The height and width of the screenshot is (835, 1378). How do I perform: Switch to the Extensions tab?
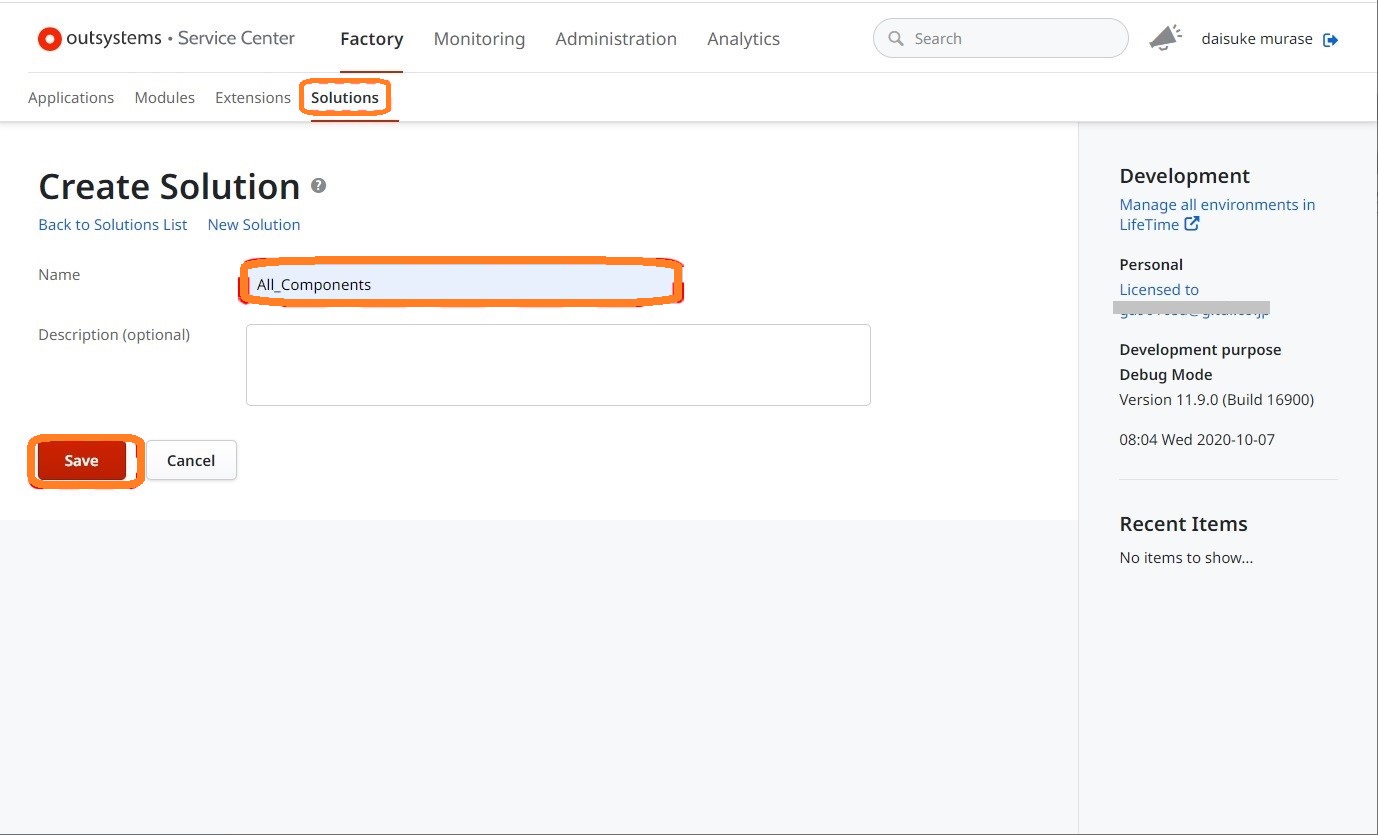[252, 98]
